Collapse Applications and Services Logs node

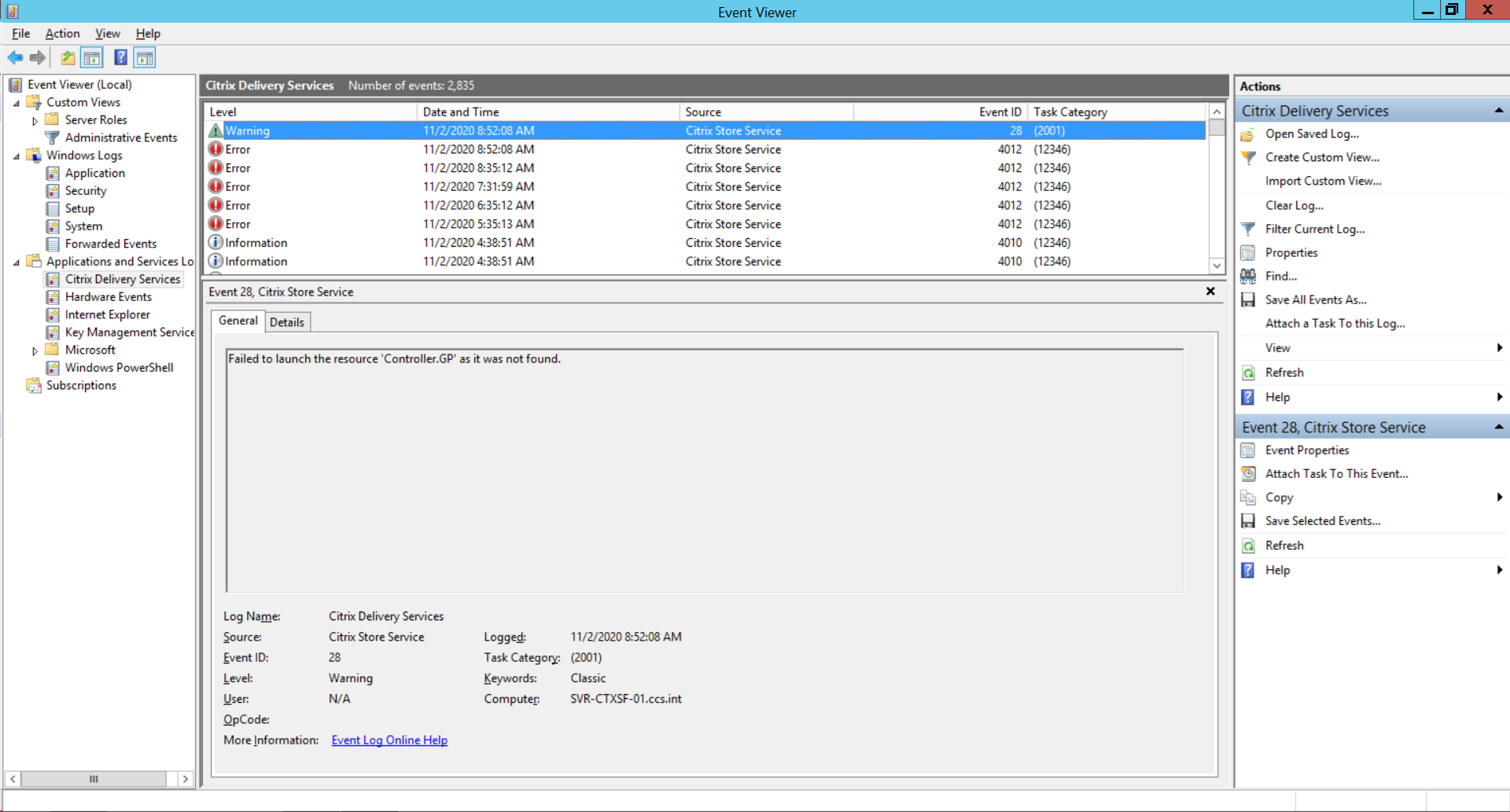point(17,263)
